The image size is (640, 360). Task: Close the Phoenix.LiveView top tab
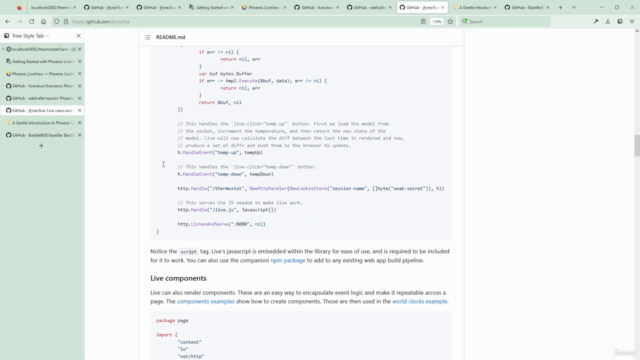pyautogui.click(x=285, y=7)
